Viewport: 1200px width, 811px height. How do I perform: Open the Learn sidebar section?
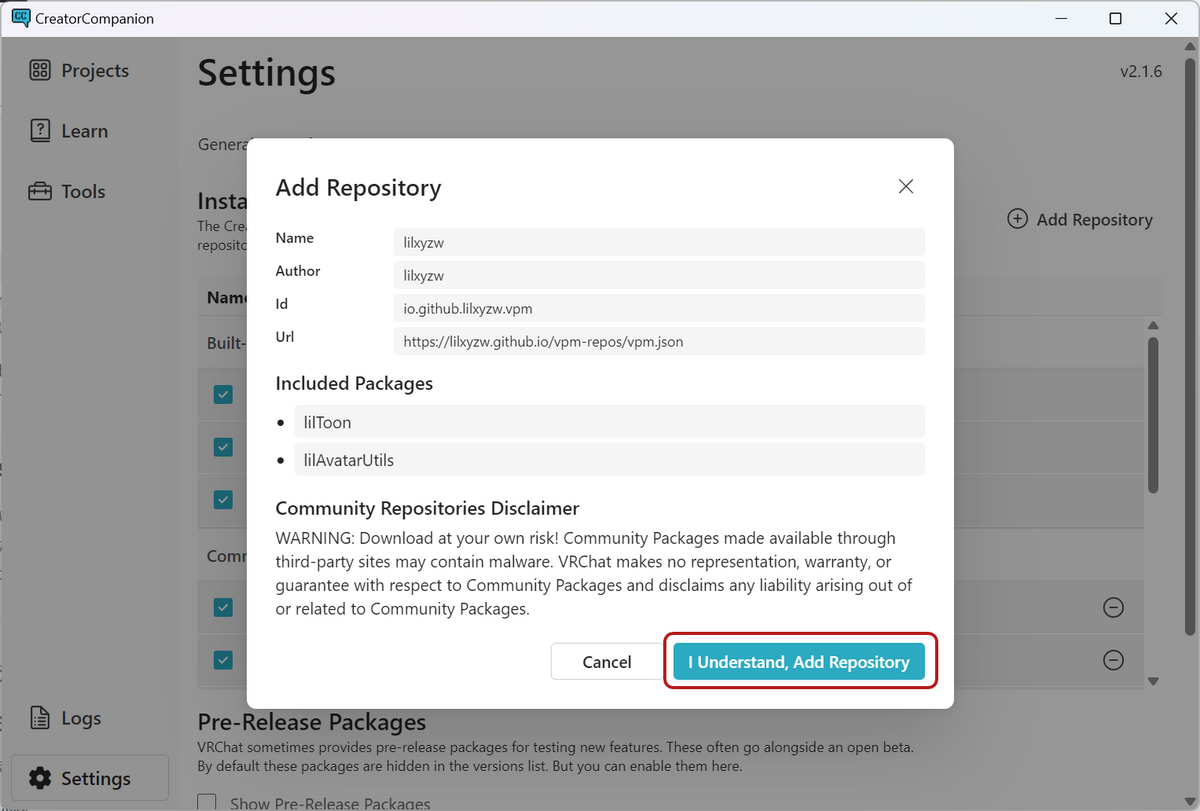coord(69,131)
